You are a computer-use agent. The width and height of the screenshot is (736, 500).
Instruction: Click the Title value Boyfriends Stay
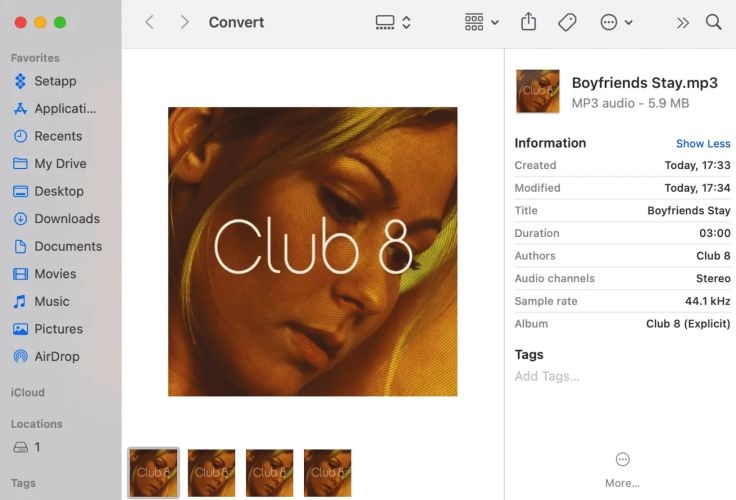pyautogui.click(x=689, y=210)
